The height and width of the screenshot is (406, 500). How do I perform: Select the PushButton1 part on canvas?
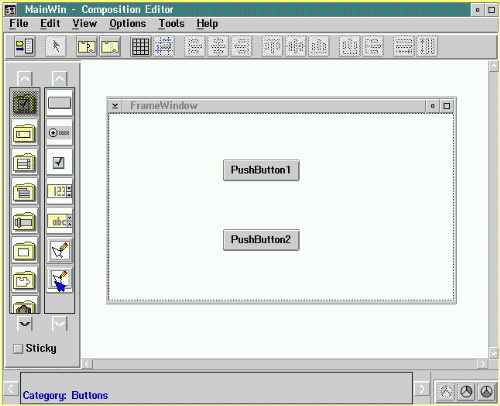261,170
